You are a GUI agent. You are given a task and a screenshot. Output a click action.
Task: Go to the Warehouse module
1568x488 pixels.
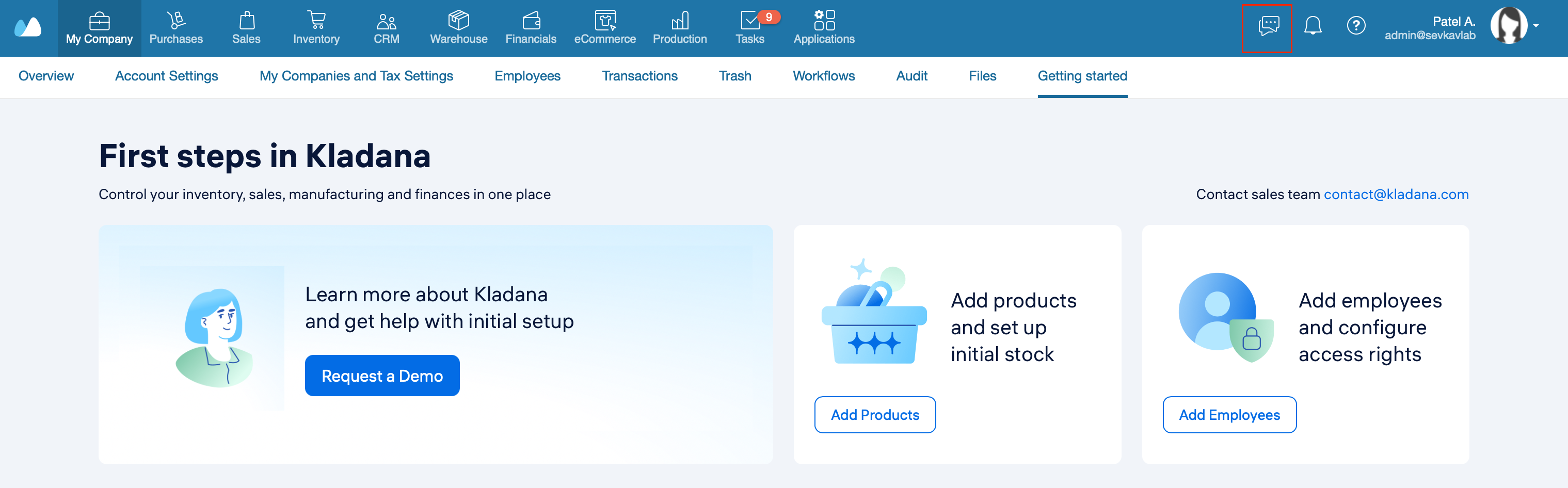pos(458,28)
